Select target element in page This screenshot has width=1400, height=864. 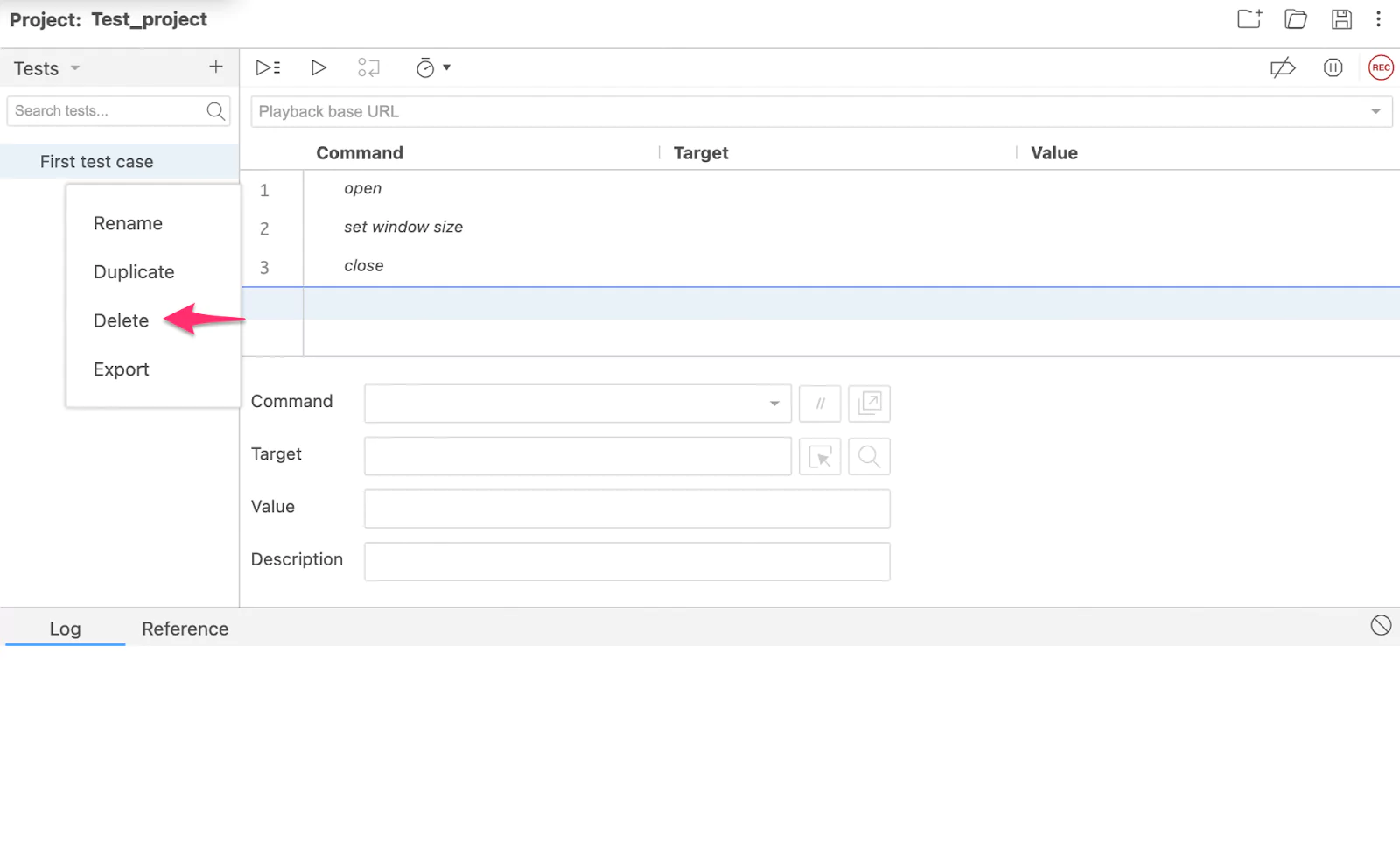pyautogui.click(x=819, y=456)
